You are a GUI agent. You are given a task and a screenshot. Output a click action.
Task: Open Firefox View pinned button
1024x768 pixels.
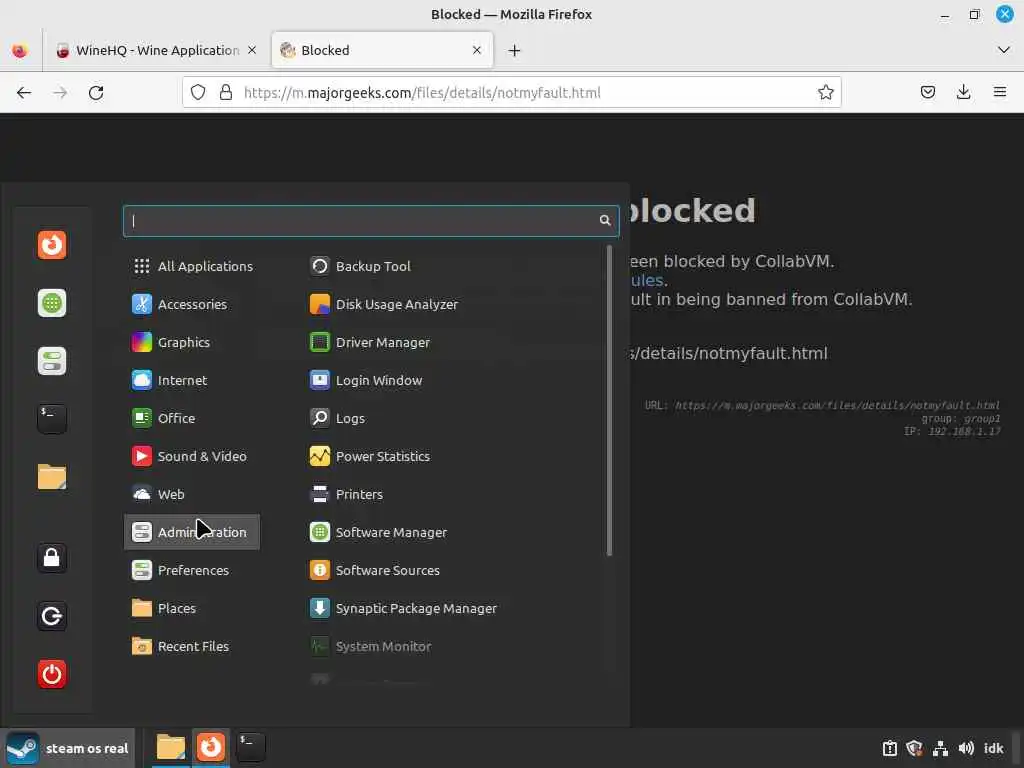pos(20,50)
